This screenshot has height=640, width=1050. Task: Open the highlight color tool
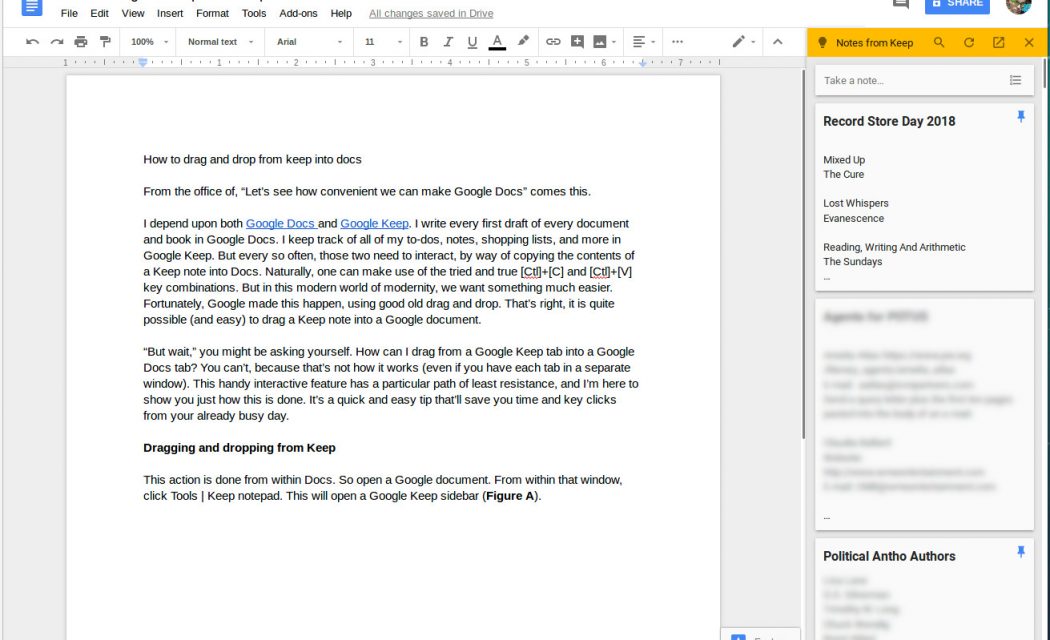(x=523, y=42)
